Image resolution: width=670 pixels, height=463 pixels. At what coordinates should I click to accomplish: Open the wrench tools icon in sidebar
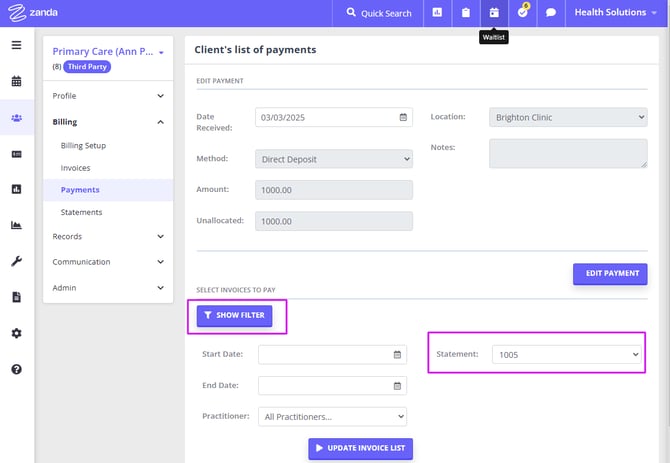pos(16,261)
